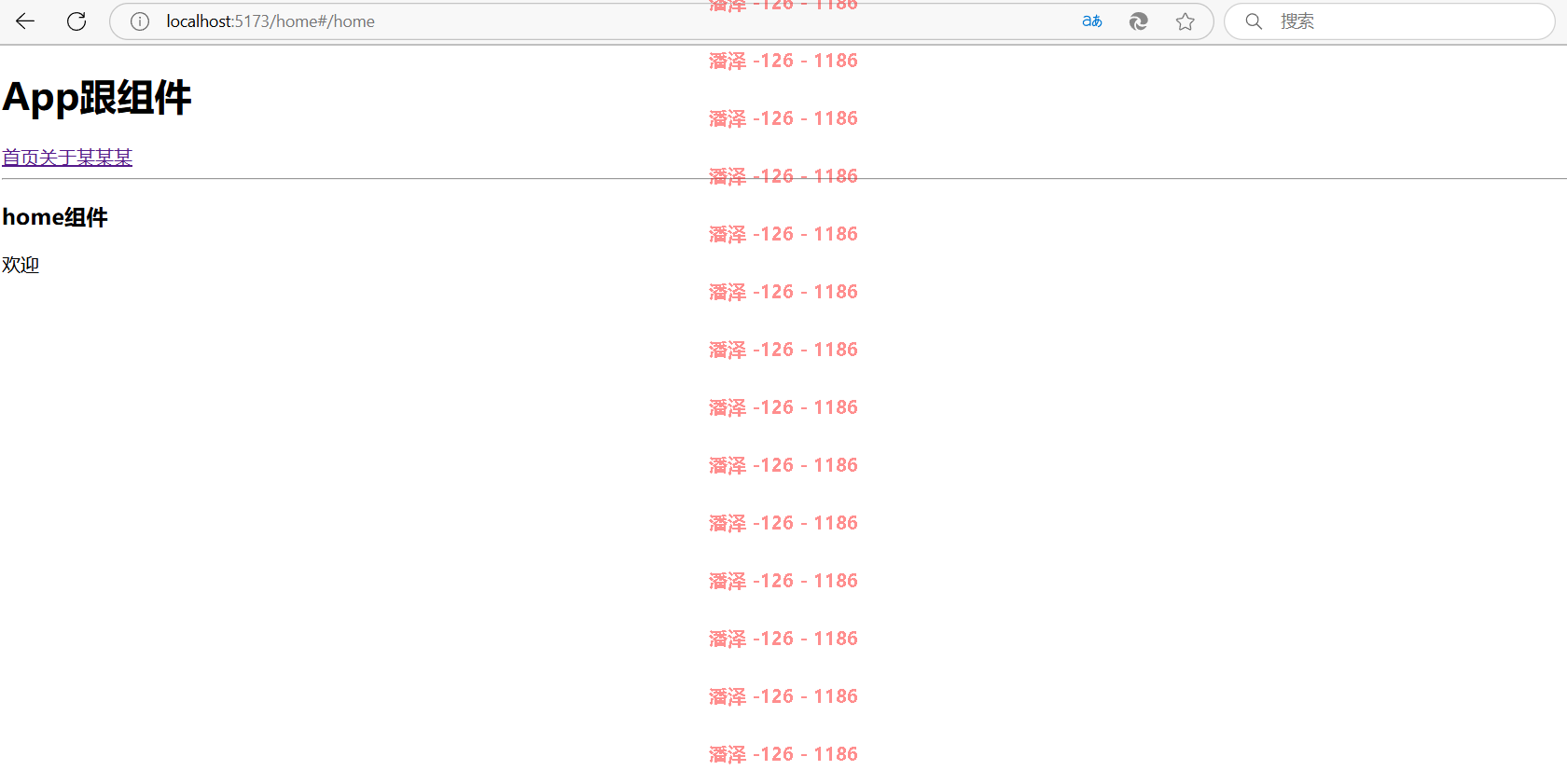Viewport: 1567px width, 784px height.
Task: Open the 关于 link
Action: 58,158
